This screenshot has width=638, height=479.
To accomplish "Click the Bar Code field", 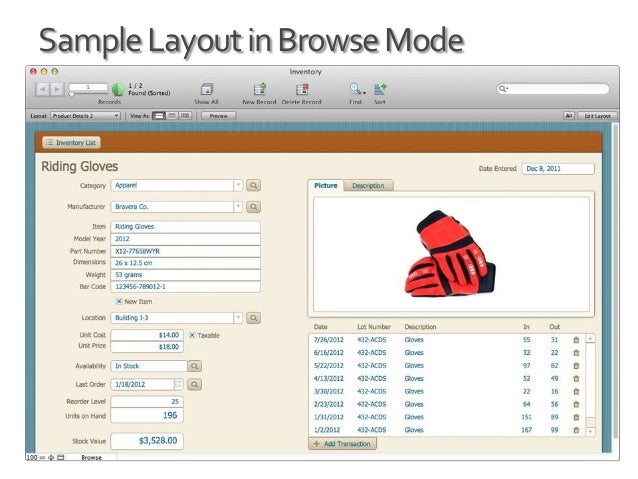I will 186,287.
